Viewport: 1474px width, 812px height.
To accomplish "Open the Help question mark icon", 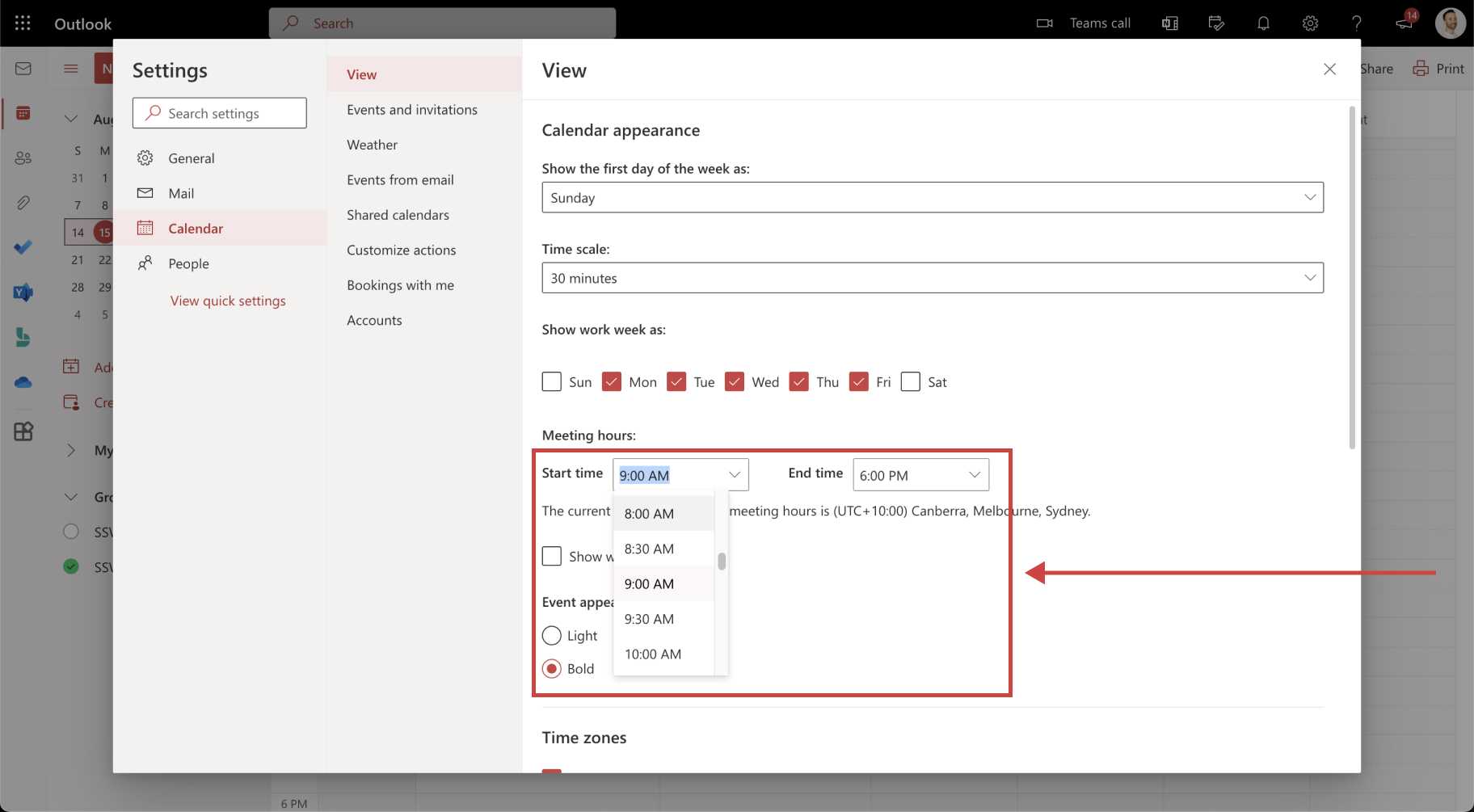I will [1356, 23].
